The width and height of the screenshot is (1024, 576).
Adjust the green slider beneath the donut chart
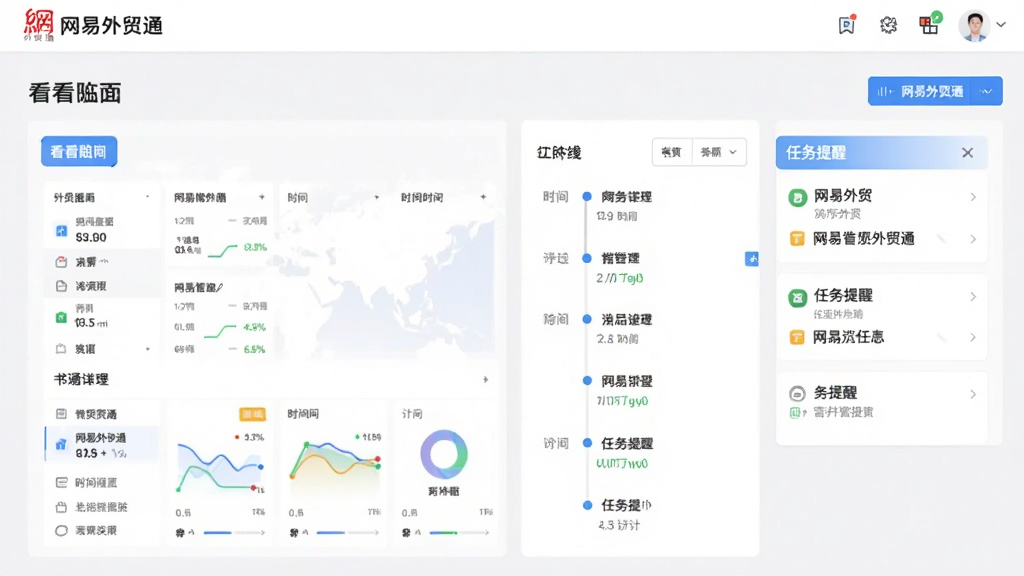point(459,533)
